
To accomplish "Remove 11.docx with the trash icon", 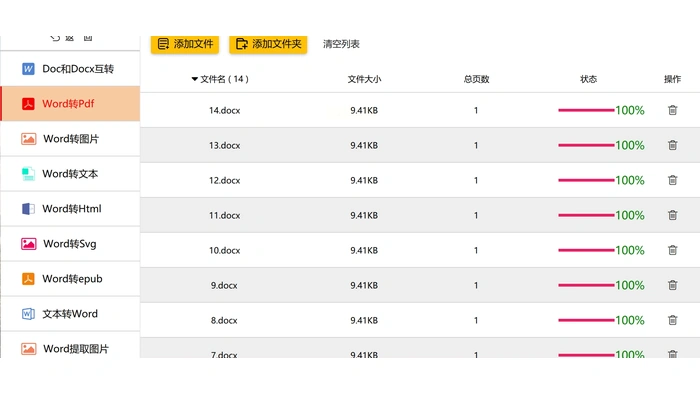I will pos(672,215).
